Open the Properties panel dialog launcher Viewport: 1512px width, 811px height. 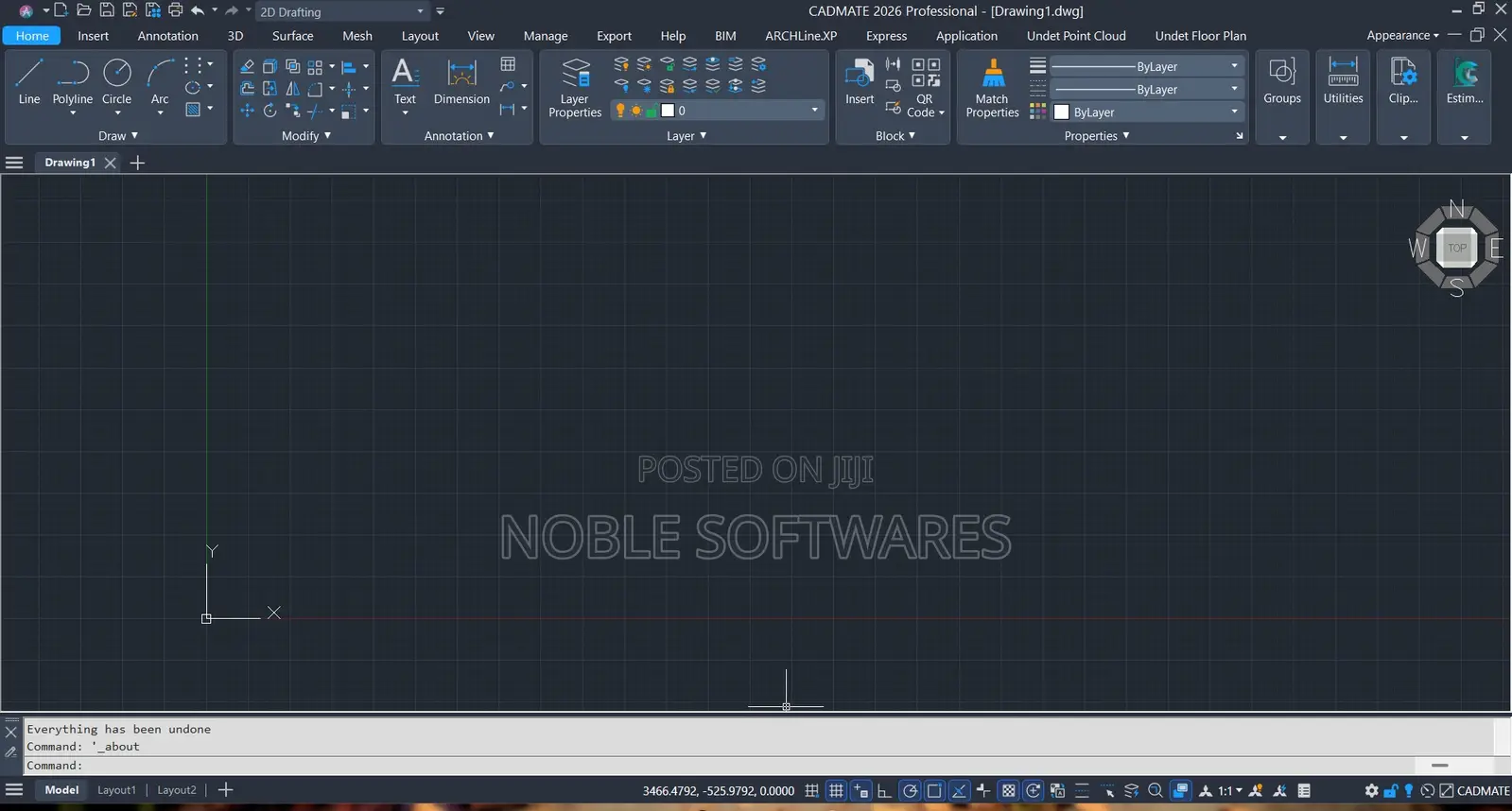(1239, 136)
